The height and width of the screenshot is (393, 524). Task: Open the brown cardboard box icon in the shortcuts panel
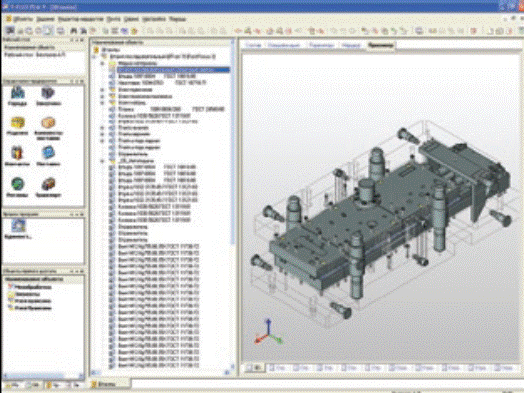tap(48, 123)
